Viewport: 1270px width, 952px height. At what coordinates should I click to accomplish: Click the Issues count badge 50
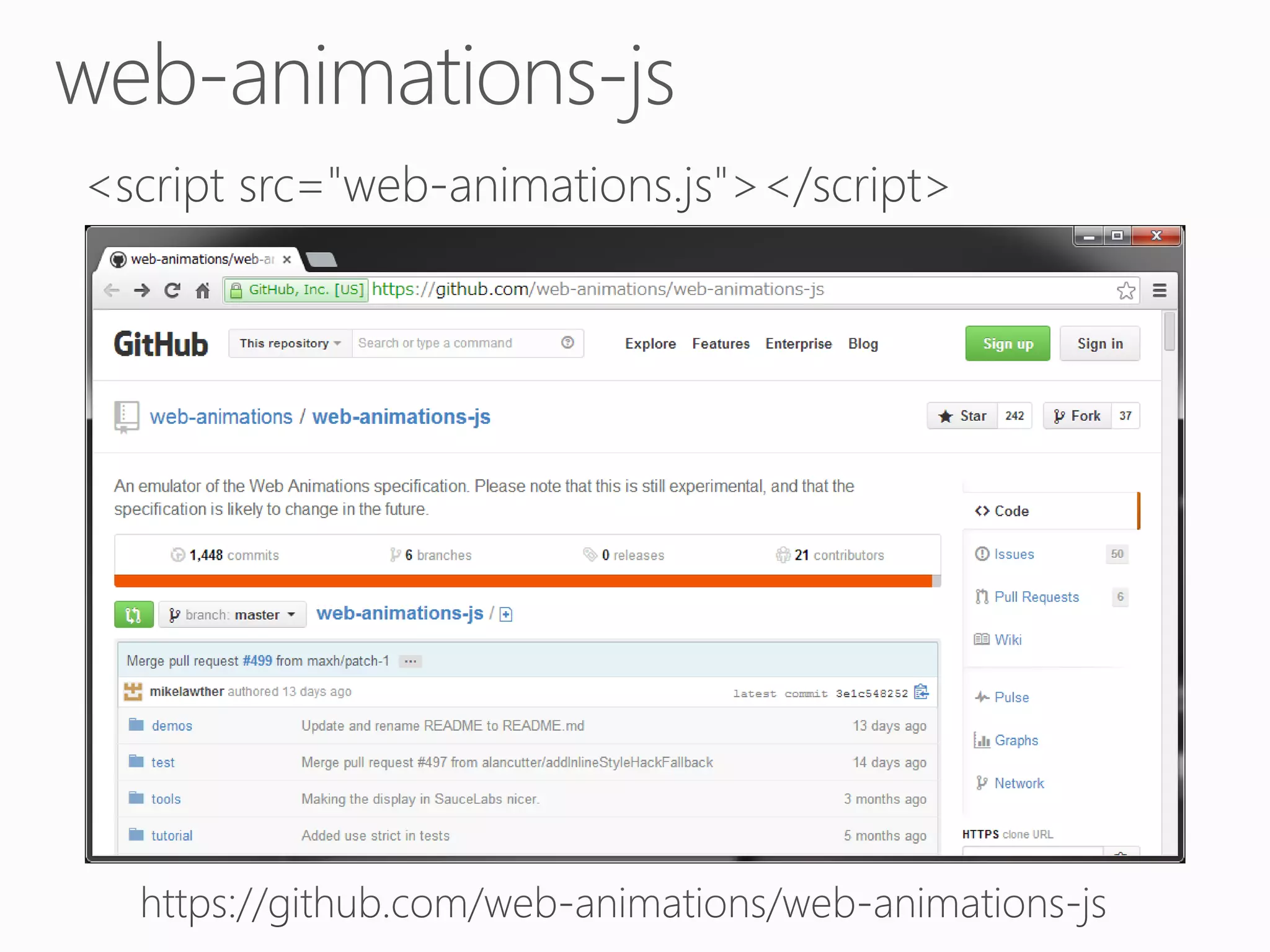coord(1117,554)
